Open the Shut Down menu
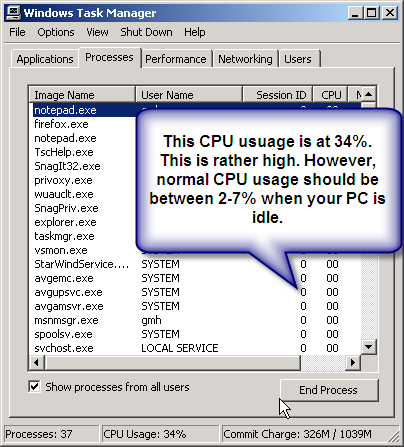The width and height of the screenshot is (404, 447). (x=146, y=32)
